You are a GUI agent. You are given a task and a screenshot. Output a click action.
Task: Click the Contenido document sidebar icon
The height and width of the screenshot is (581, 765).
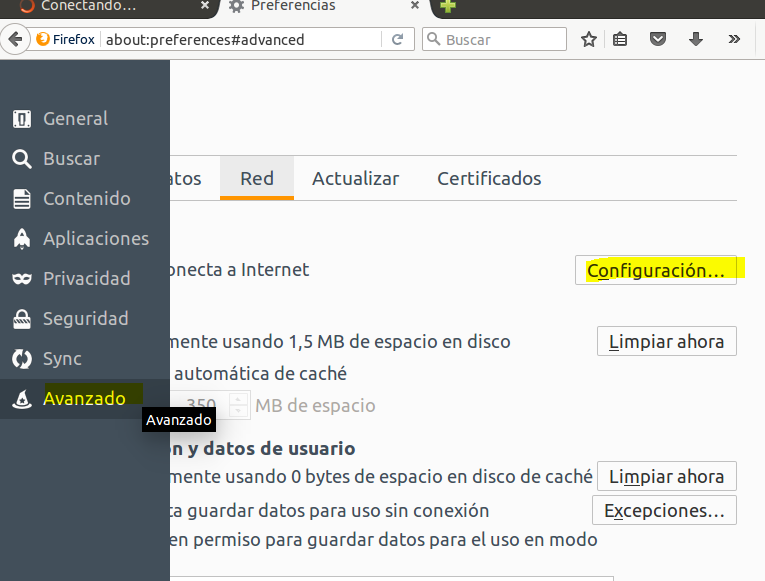pyautogui.click(x=21, y=199)
